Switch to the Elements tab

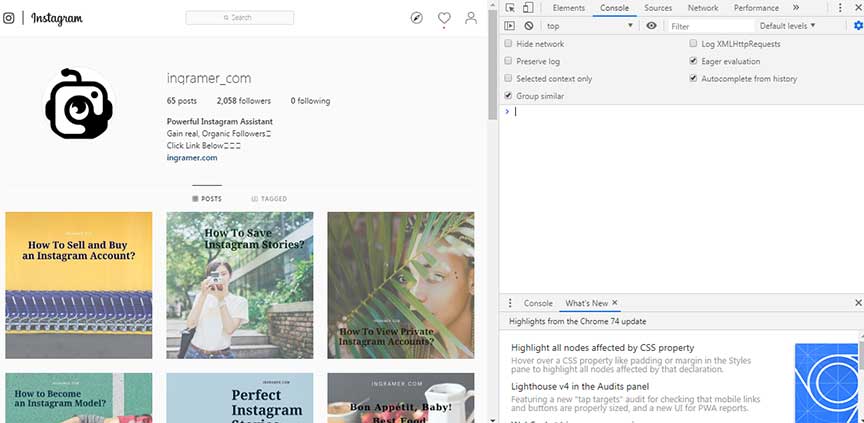click(x=569, y=8)
